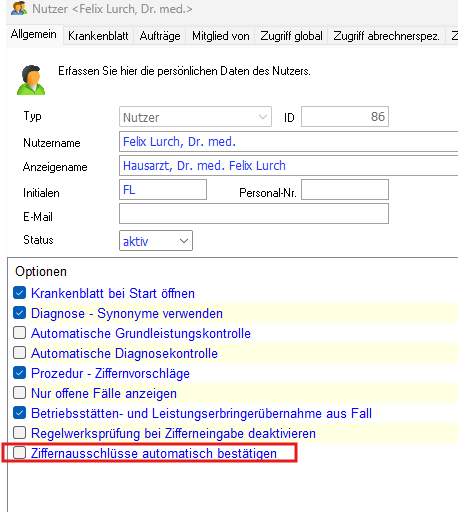Click the empty Personal-Nr. field

[x=345, y=190]
